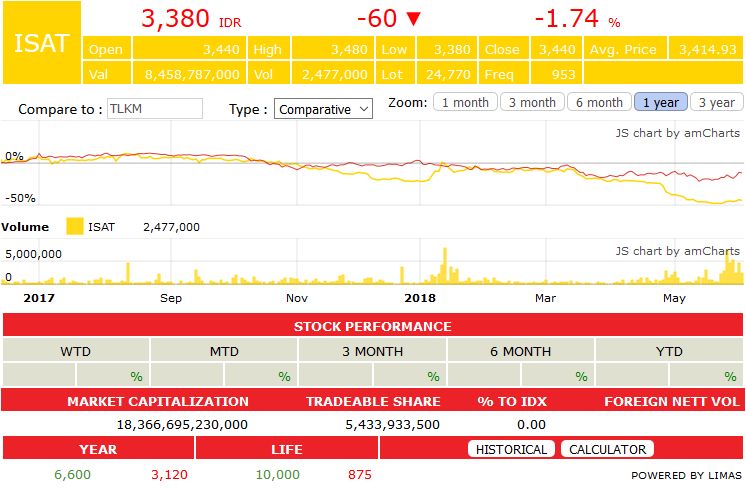
Task: Click the Freq value 953
Action: [555, 74]
